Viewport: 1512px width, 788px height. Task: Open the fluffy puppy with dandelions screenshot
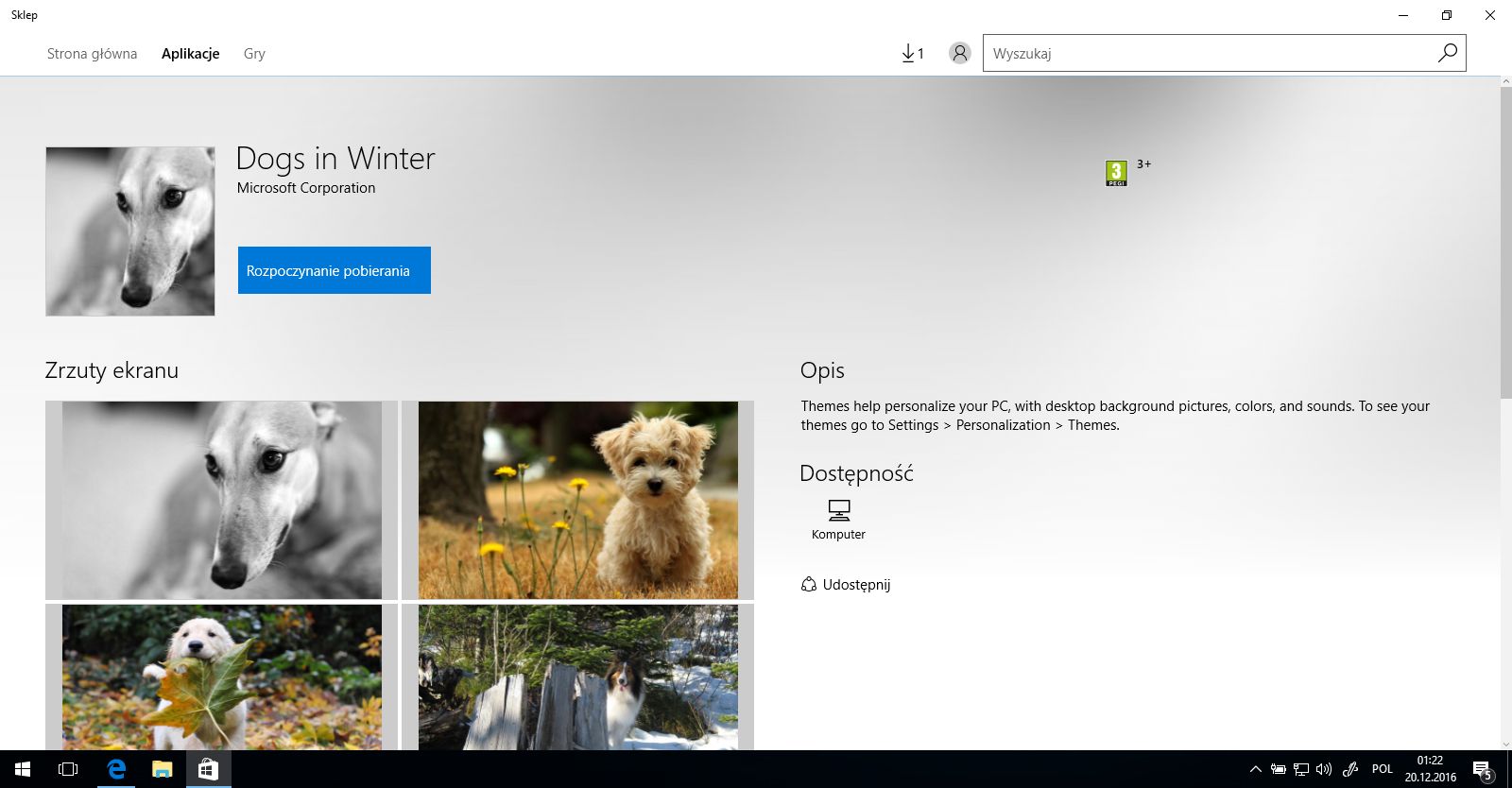point(578,500)
